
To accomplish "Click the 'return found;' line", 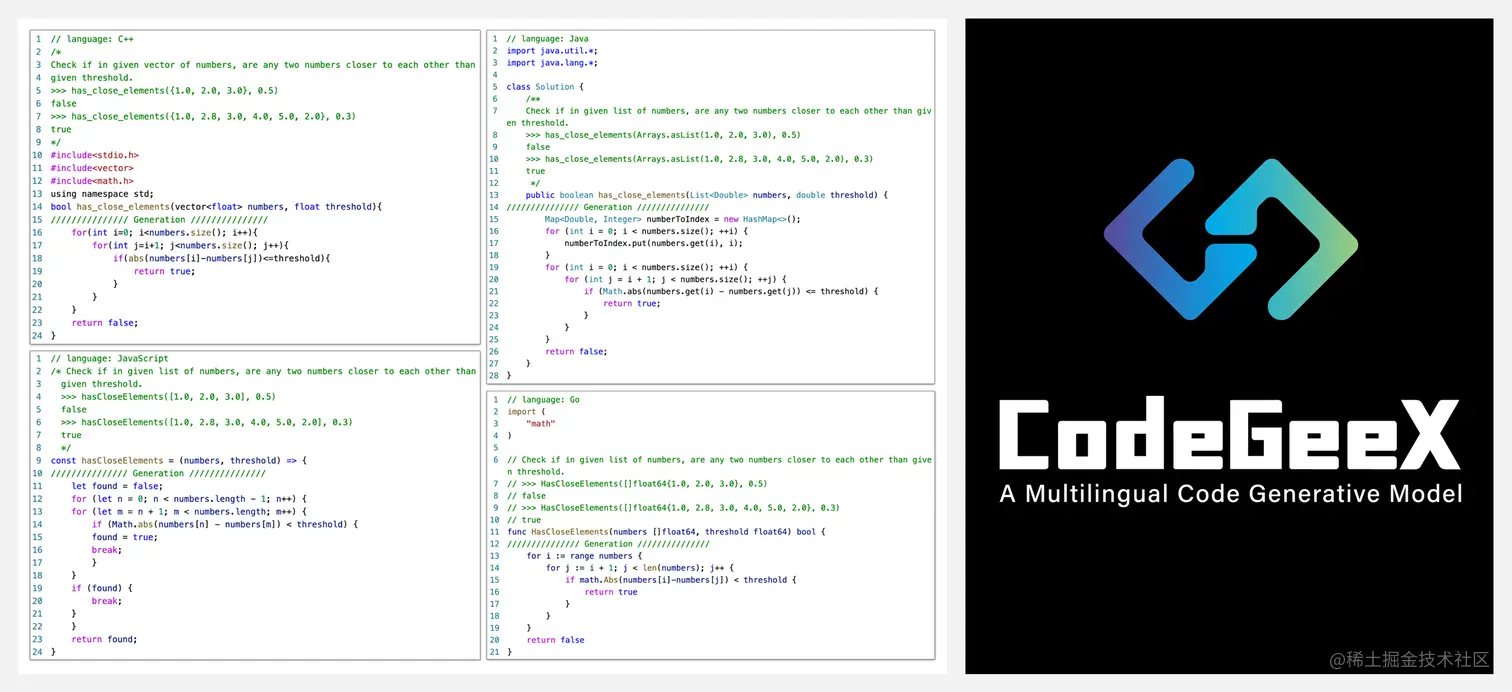I will (x=104, y=639).
